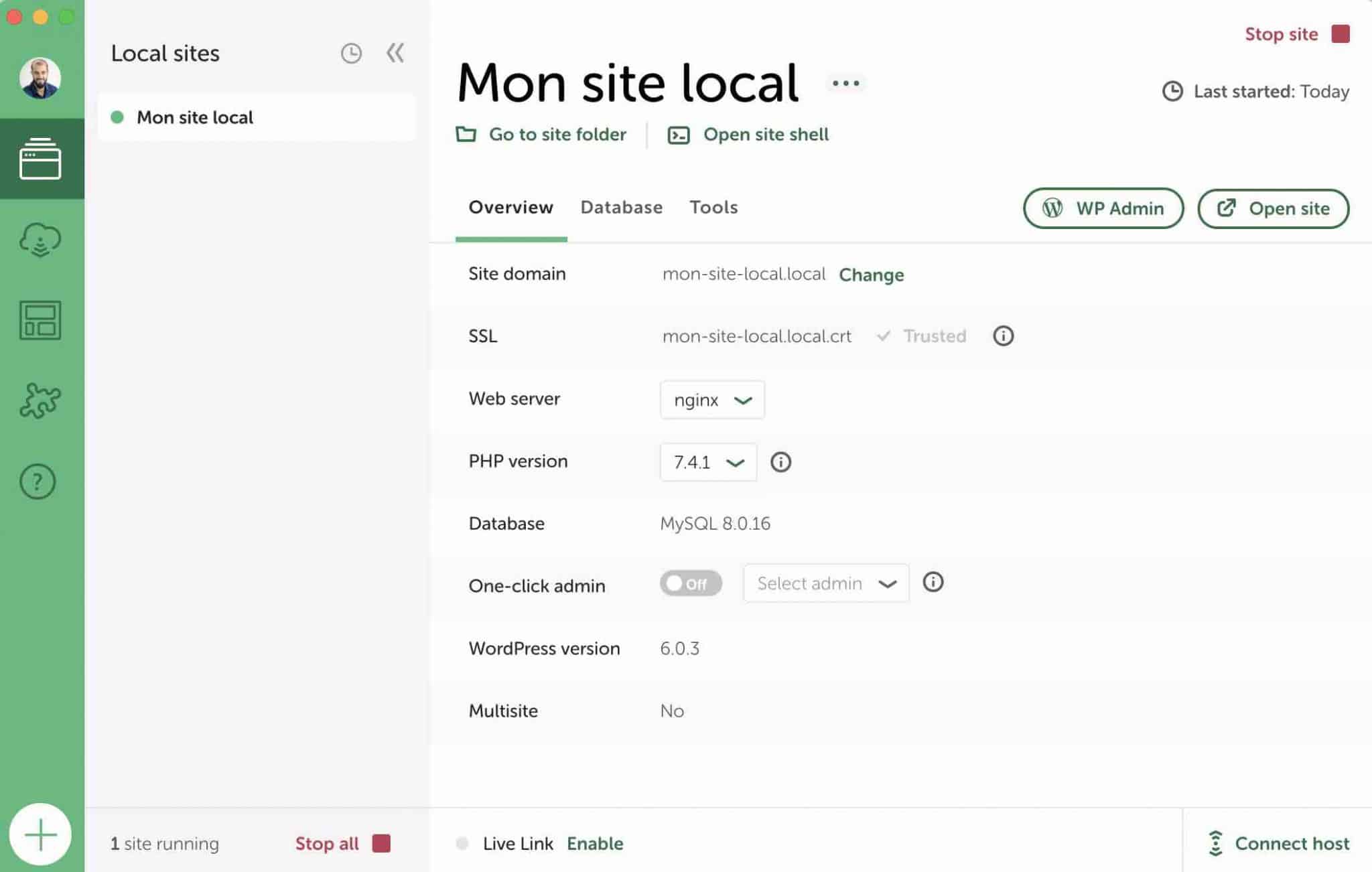This screenshot has width=1372, height=872.
Task: Open the Help question mark icon
Action: pos(38,482)
